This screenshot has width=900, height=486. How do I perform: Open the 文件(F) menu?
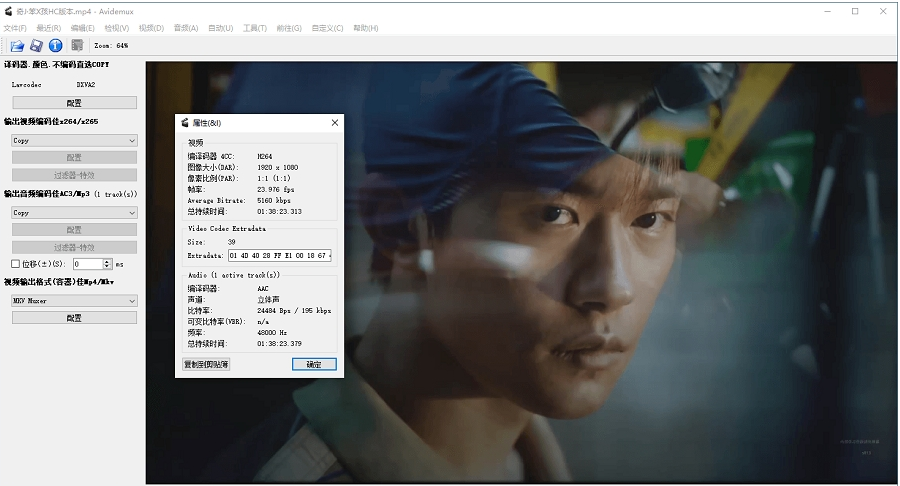coord(15,28)
